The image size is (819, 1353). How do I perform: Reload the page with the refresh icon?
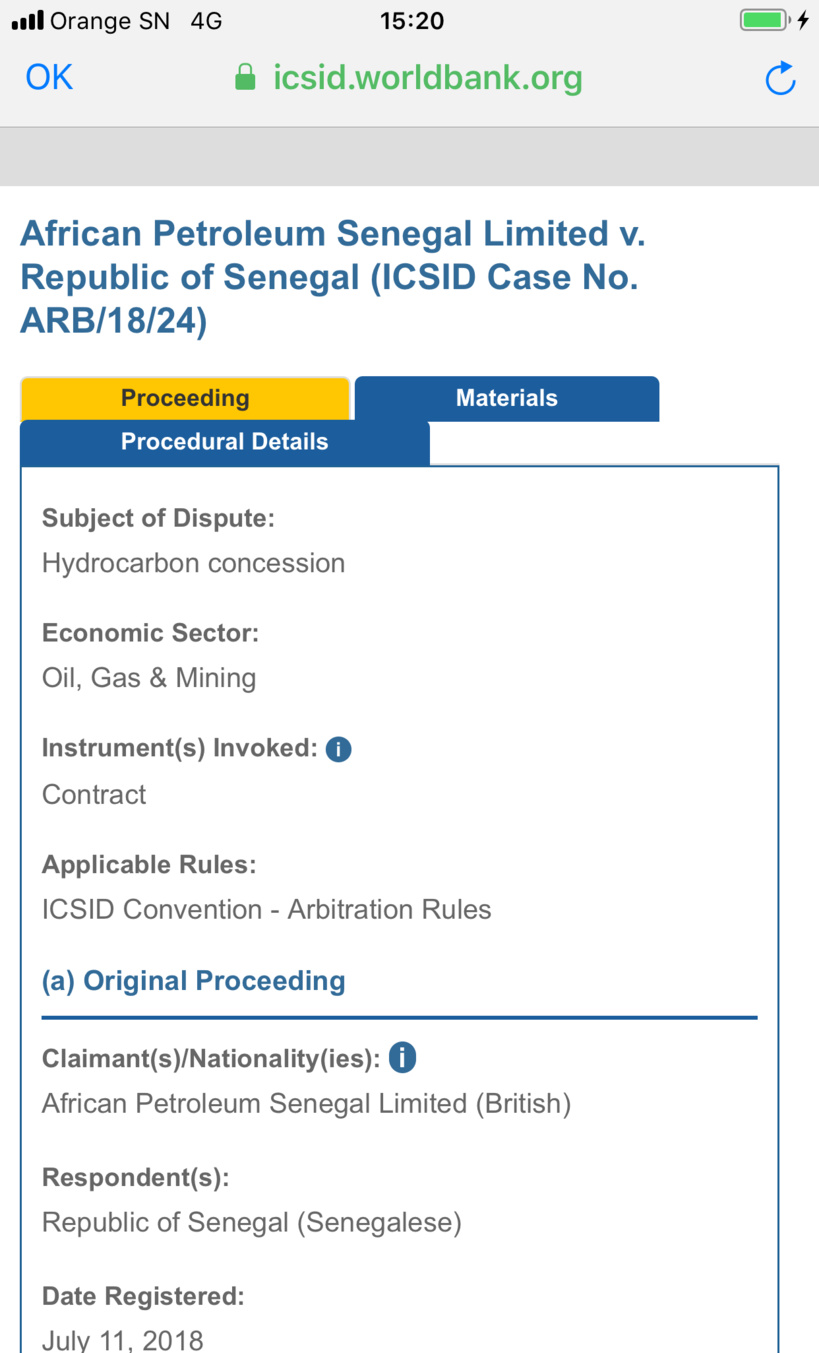tap(780, 78)
